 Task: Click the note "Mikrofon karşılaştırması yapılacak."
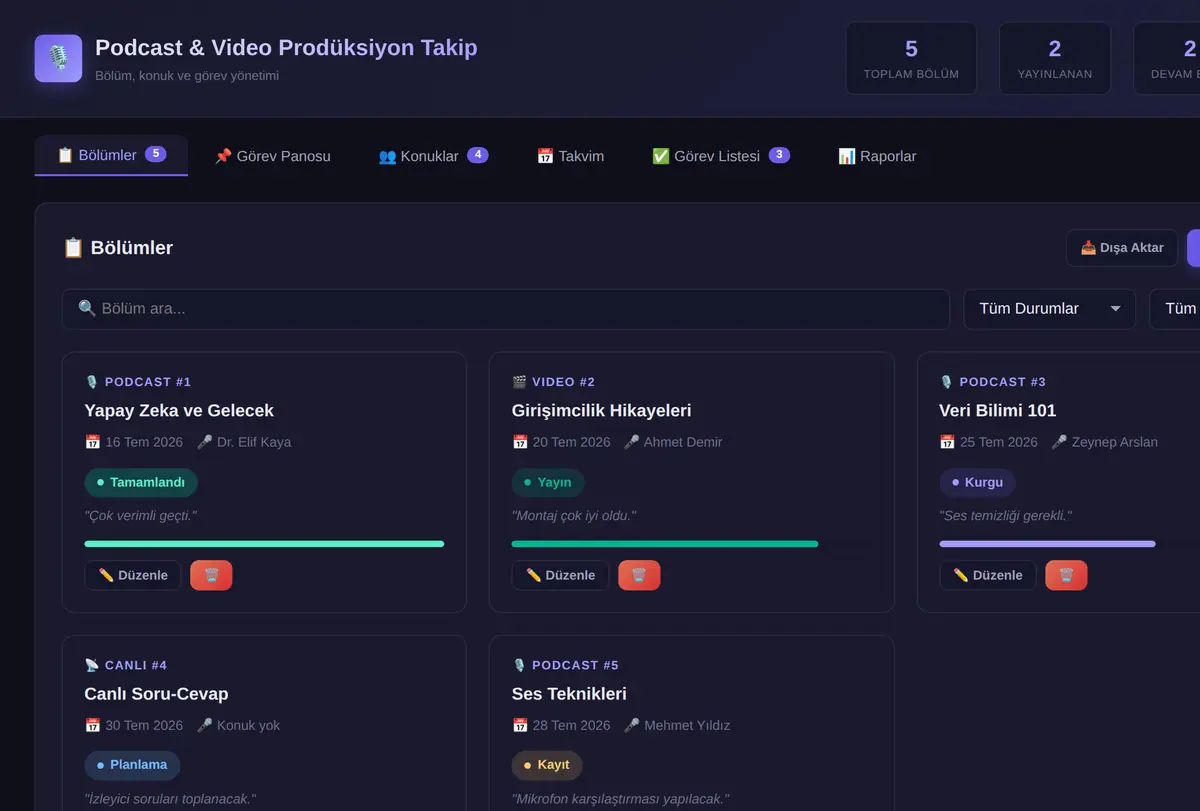pos(621,799)
